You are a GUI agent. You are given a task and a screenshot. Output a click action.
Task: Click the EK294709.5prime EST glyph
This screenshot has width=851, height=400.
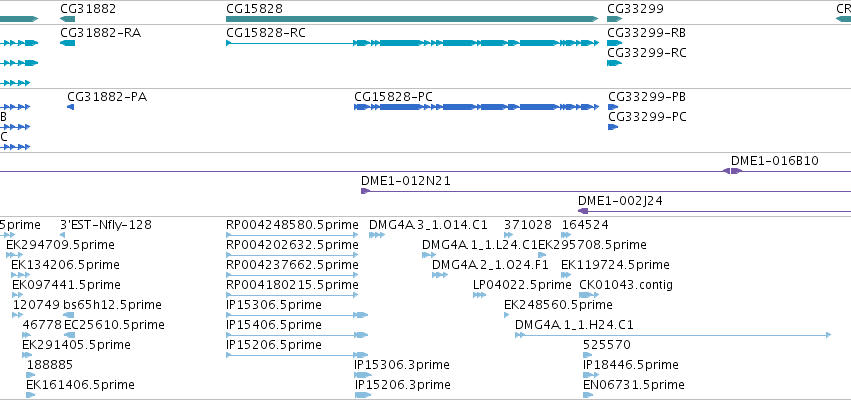coord(15,255)
